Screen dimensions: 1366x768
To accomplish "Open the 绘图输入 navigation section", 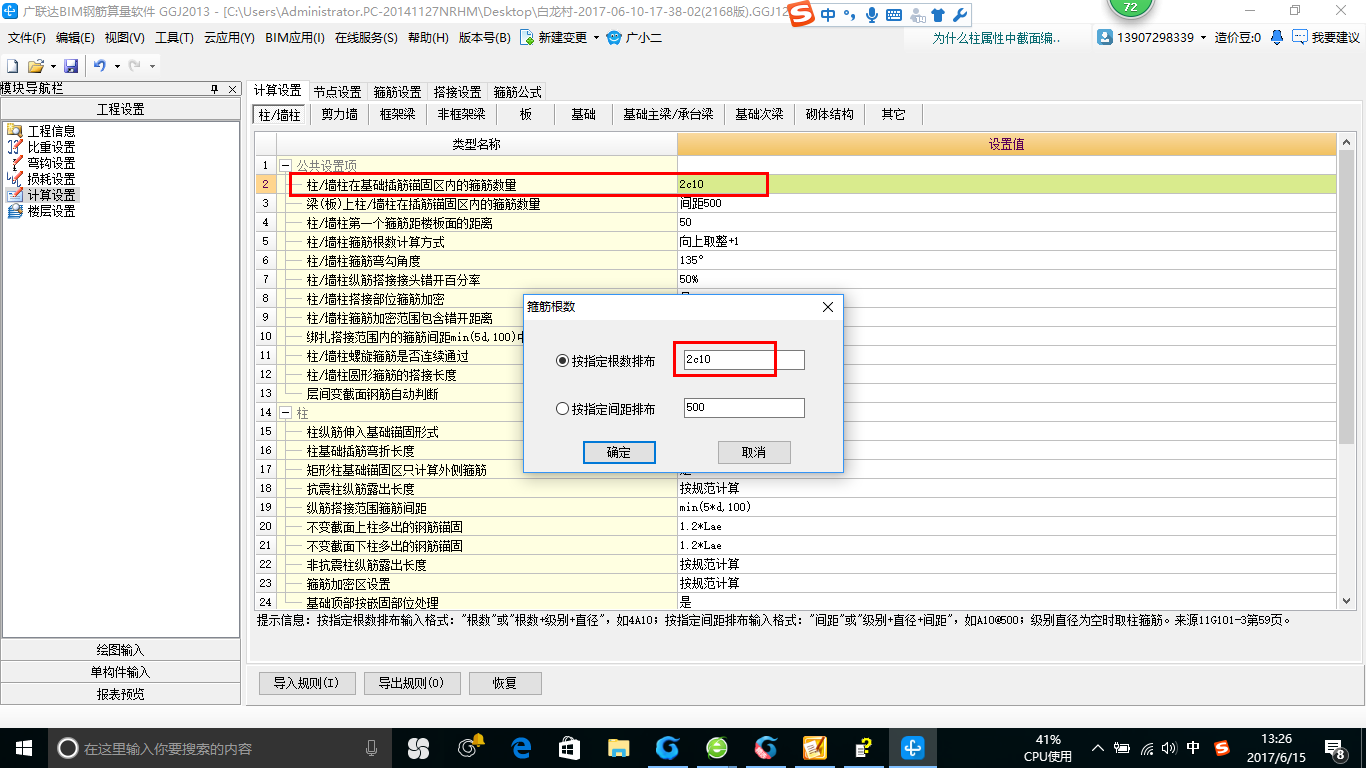I will click(121, 650).
